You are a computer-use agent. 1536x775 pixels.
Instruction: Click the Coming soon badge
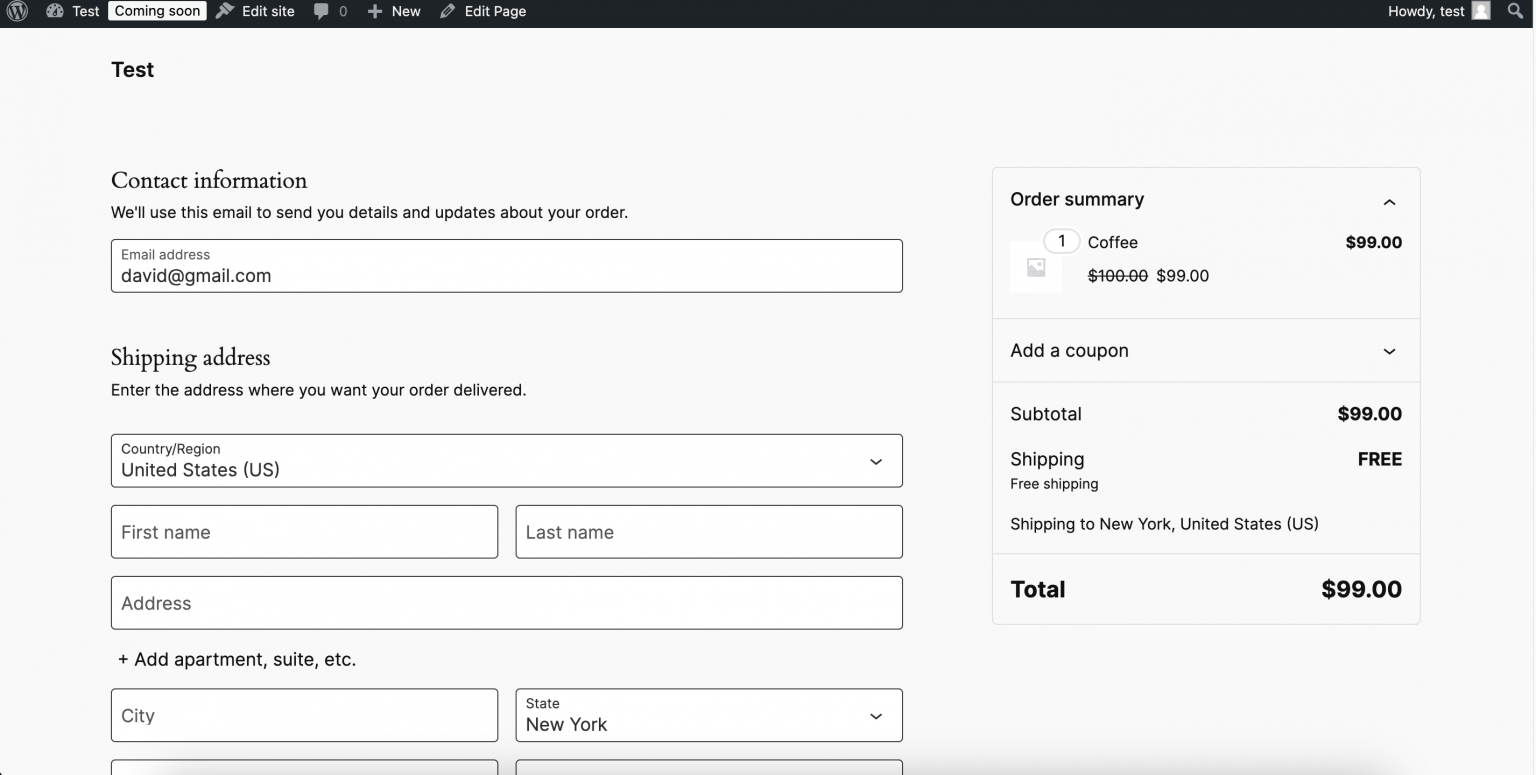(x=157, y=11)
